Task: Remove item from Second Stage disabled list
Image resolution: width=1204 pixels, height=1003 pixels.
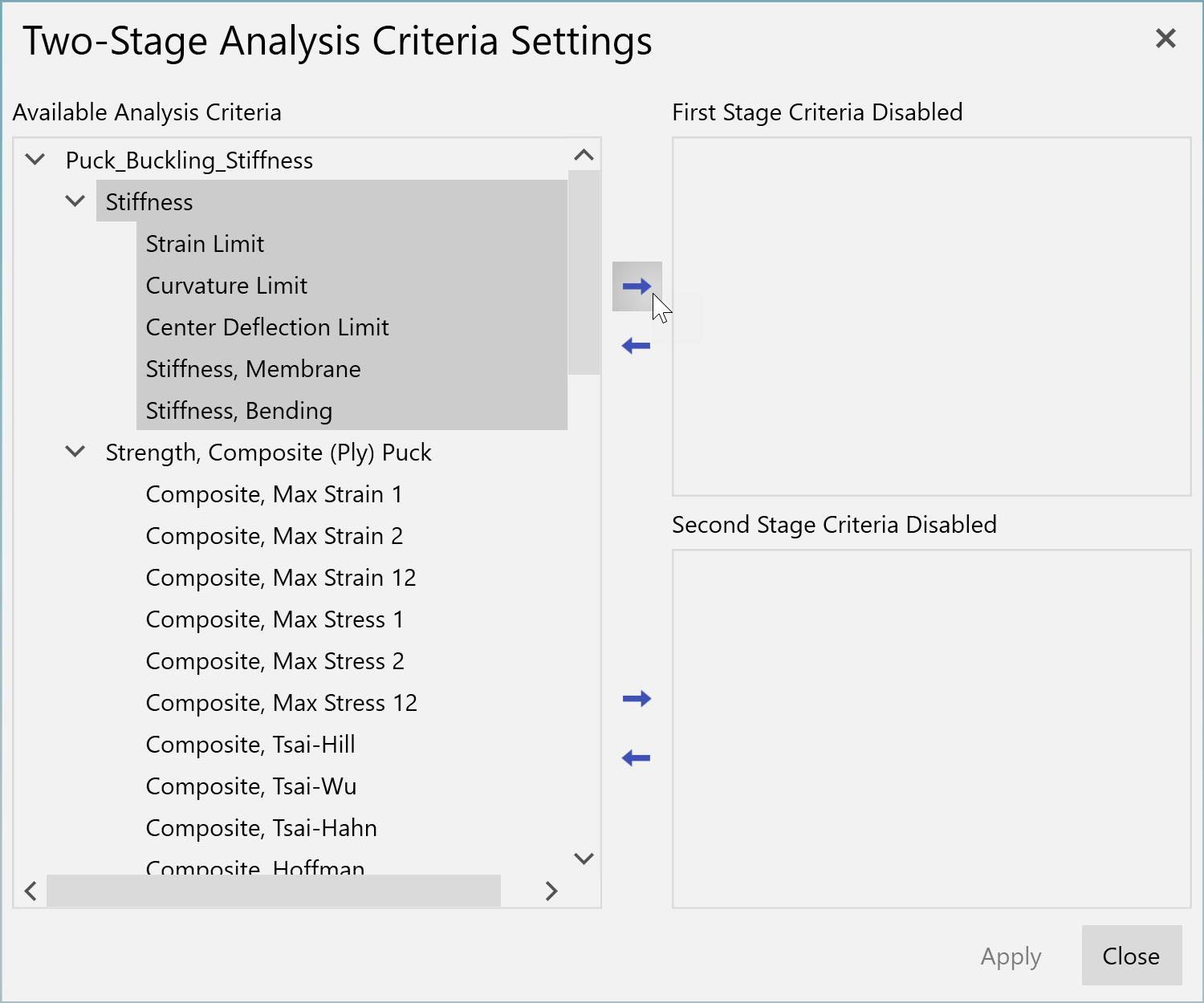Action: point(637,758)
